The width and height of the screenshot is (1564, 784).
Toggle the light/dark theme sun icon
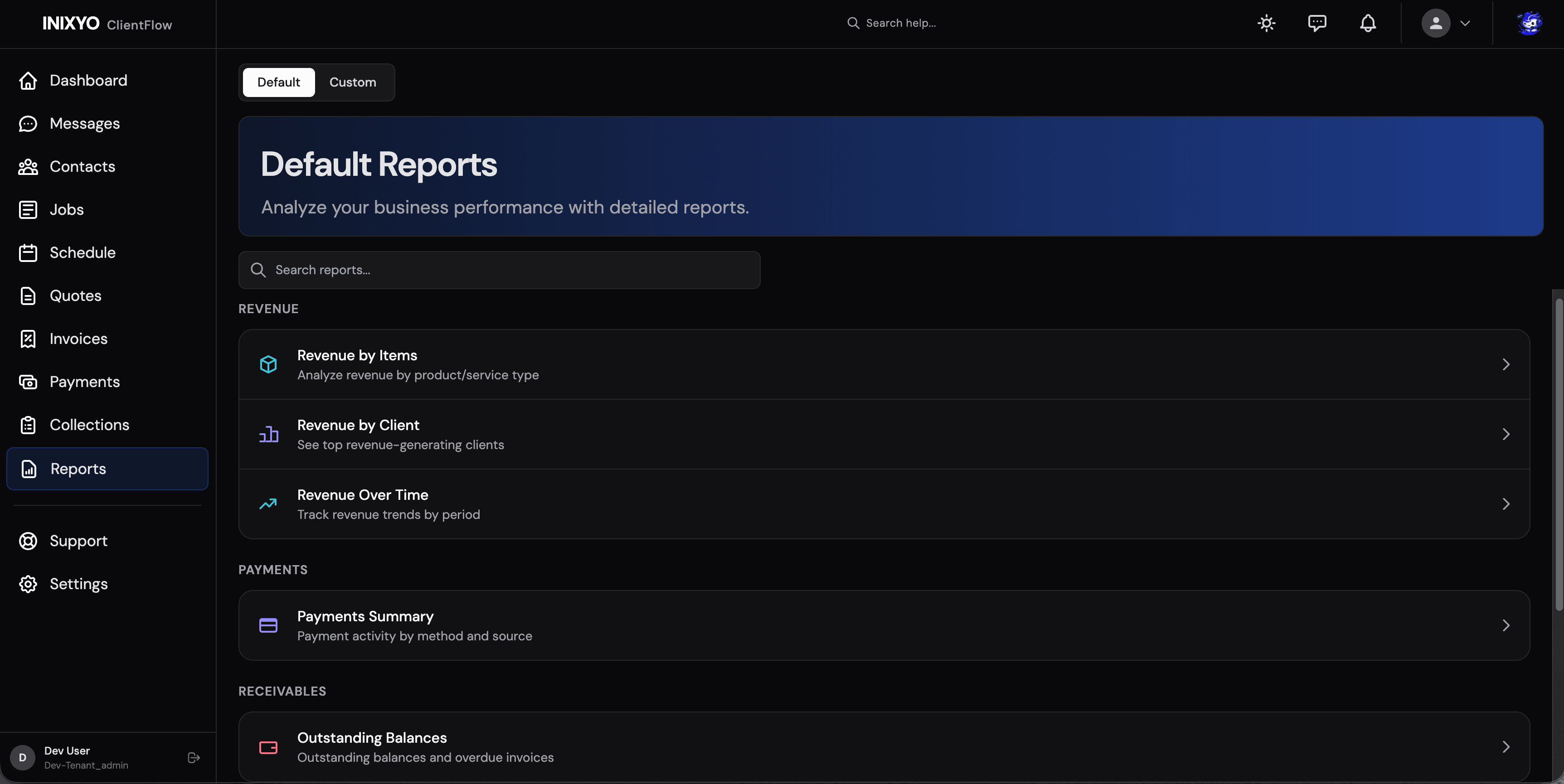coord(1266,23)
